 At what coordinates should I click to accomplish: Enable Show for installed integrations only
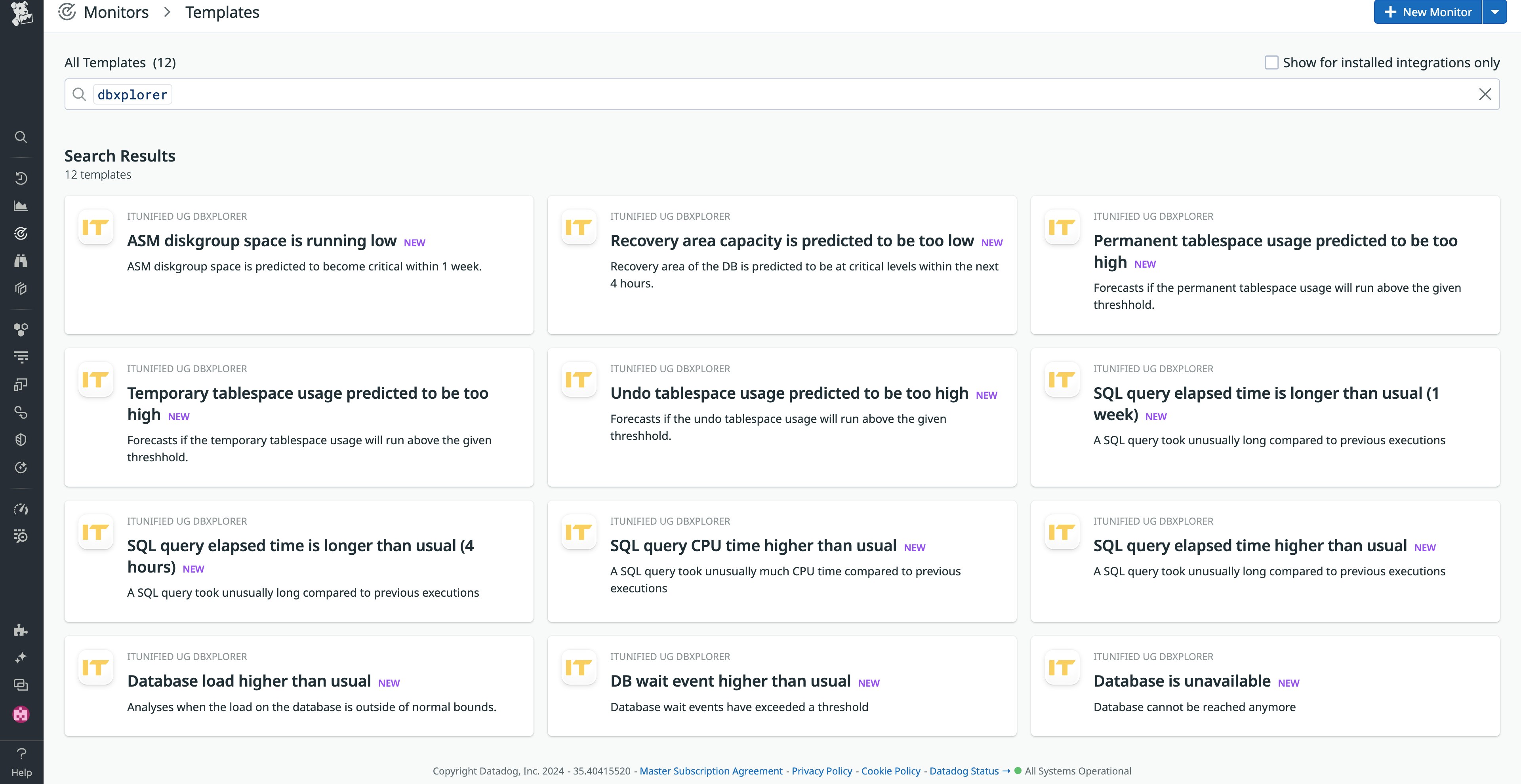point(1271,63)
